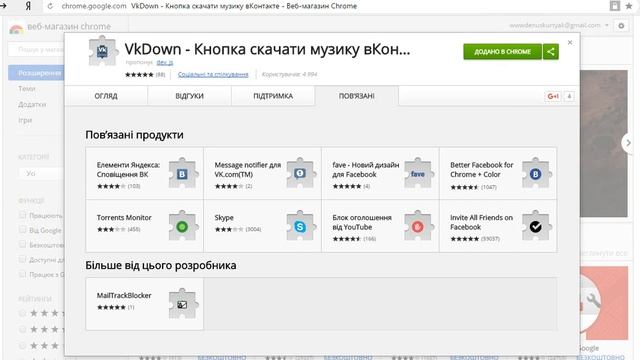Click the Yandex Я icon in toolbar

pos(28,6)
